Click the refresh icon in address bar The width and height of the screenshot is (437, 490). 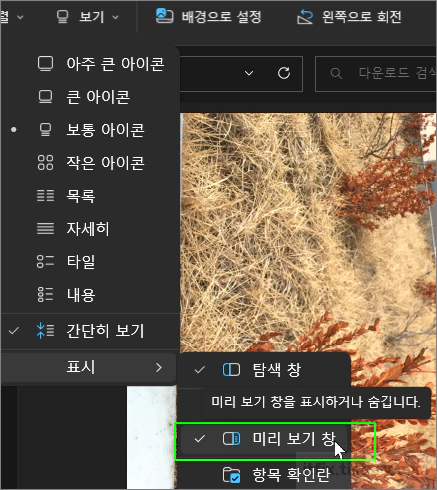(x=284, y=73)
